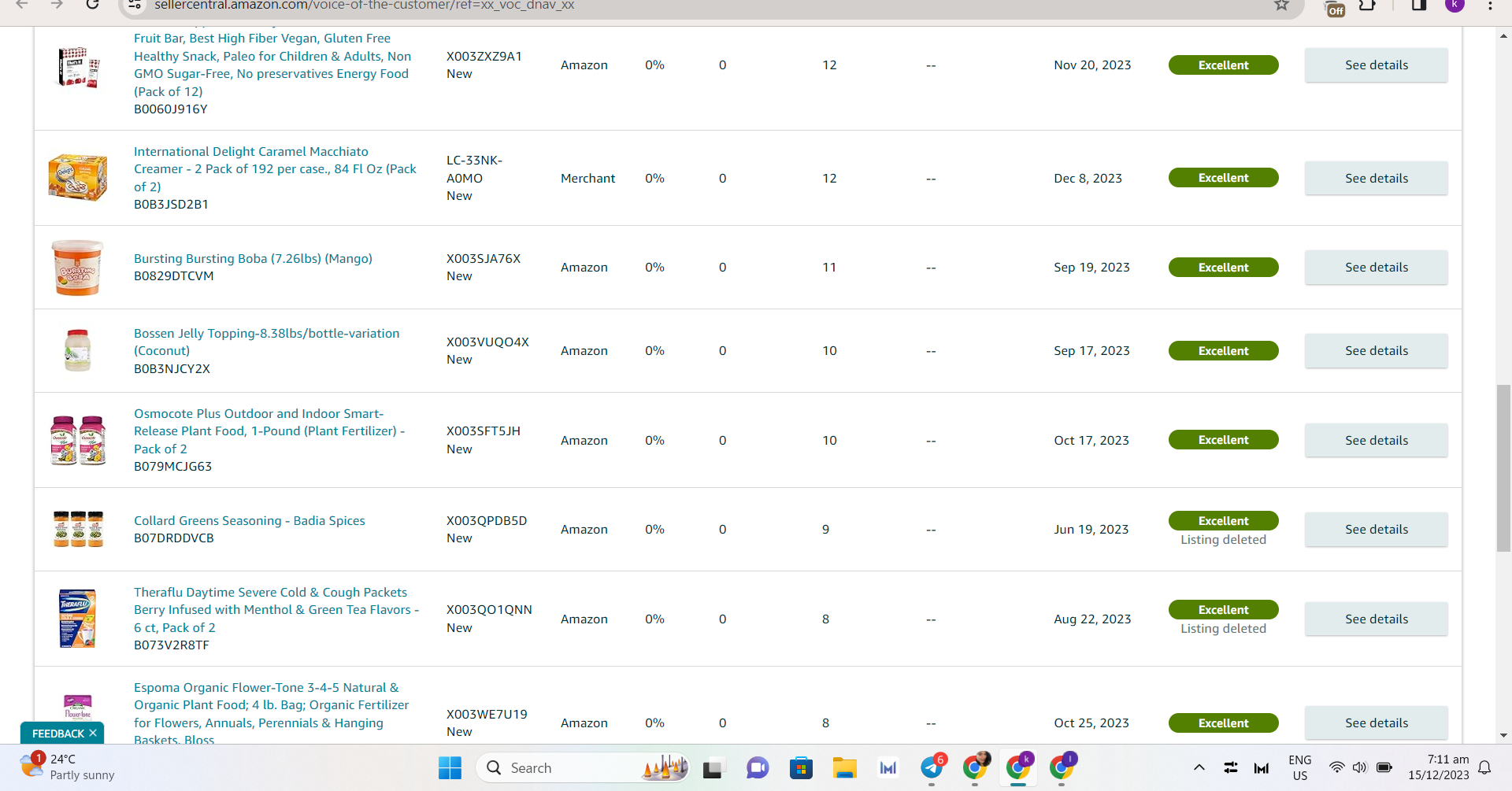Switch to the Chrome window with the I profile badge

tap(1062, 767)
